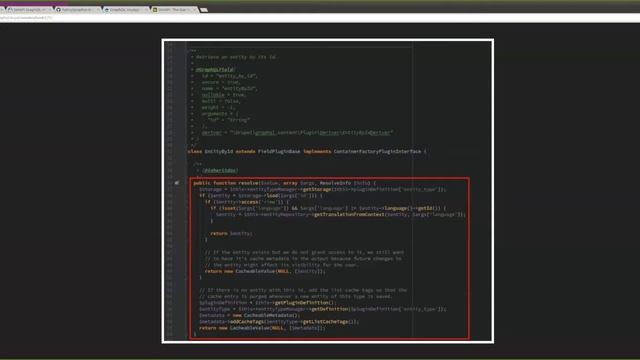Select the fourth tab with the yellow square favicon
Screen dimensions: 640x360
click(174, 9)
